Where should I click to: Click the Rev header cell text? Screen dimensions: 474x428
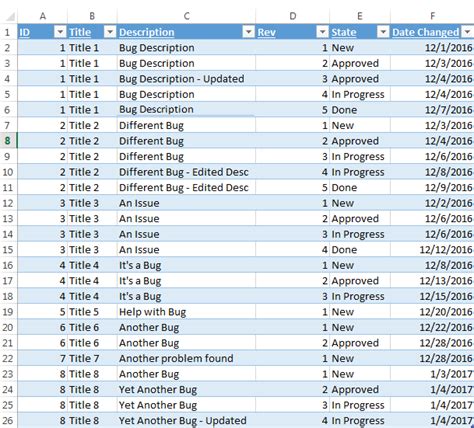click(267, 32)
